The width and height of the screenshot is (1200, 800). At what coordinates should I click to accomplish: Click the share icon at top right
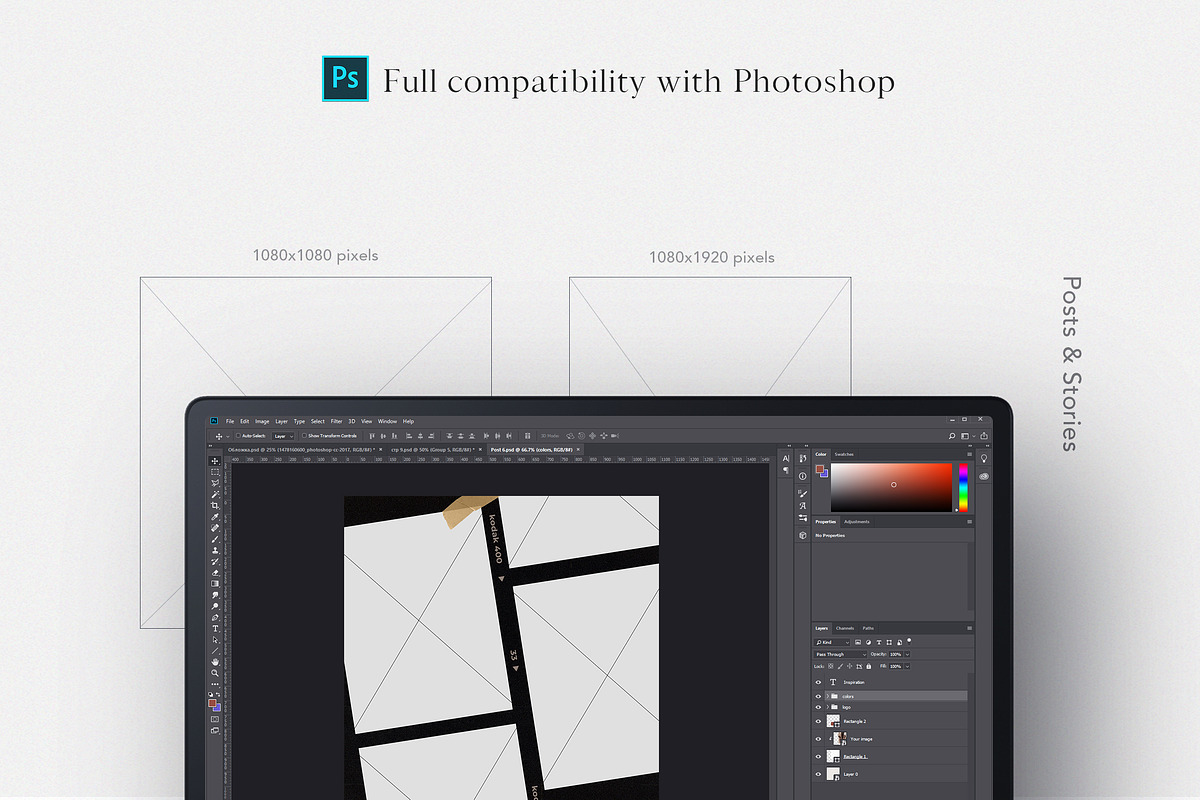[984, 436]
